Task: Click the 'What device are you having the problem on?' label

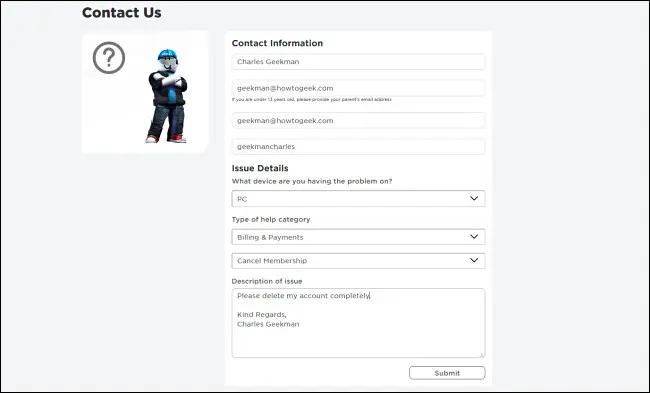Action: coord(312,181)
